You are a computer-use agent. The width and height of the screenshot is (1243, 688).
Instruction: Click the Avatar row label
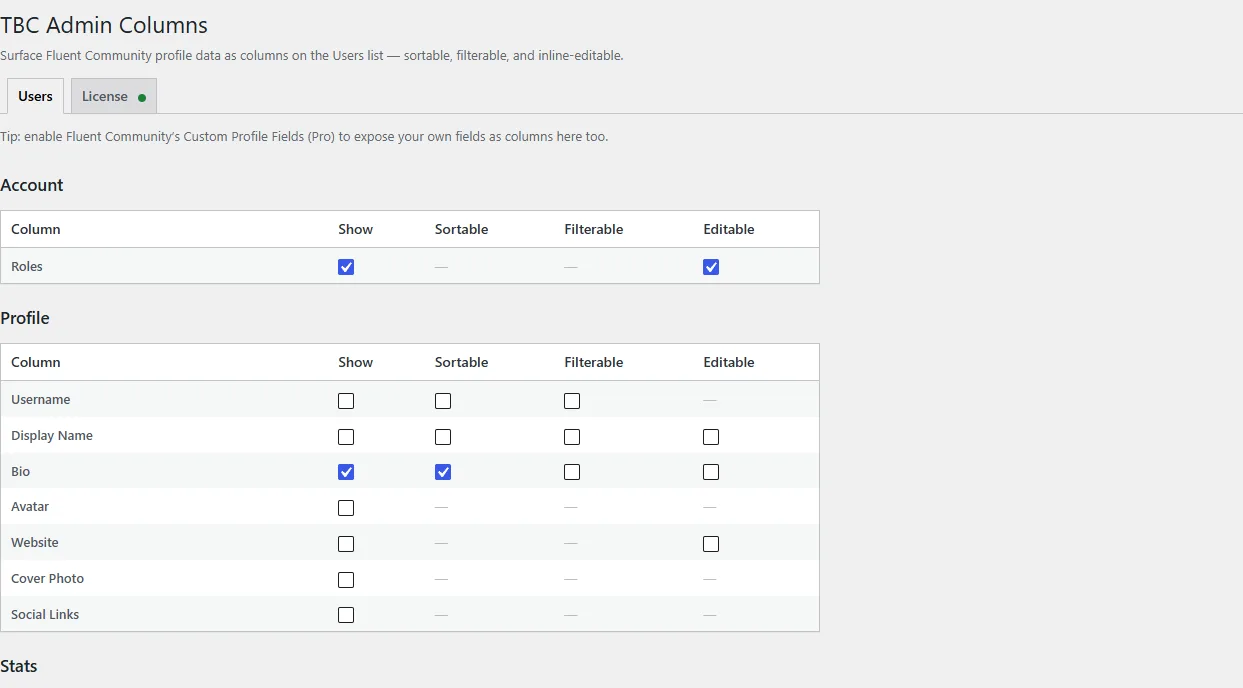point(30,507)
